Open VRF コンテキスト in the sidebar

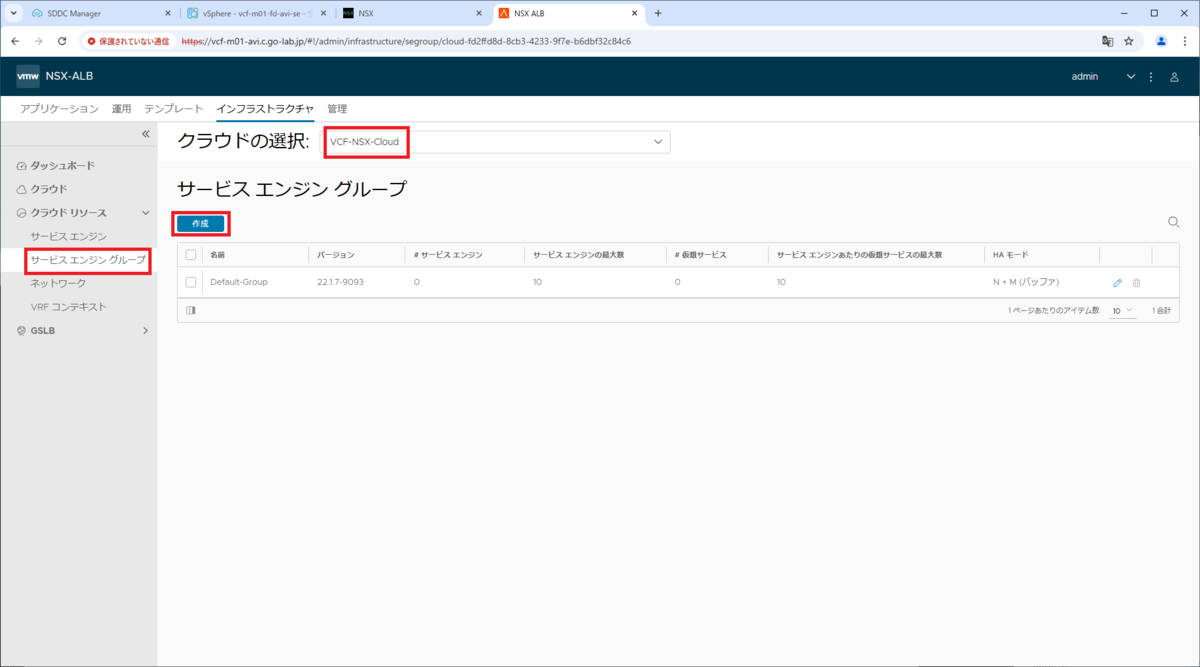(x=68, y=307)
